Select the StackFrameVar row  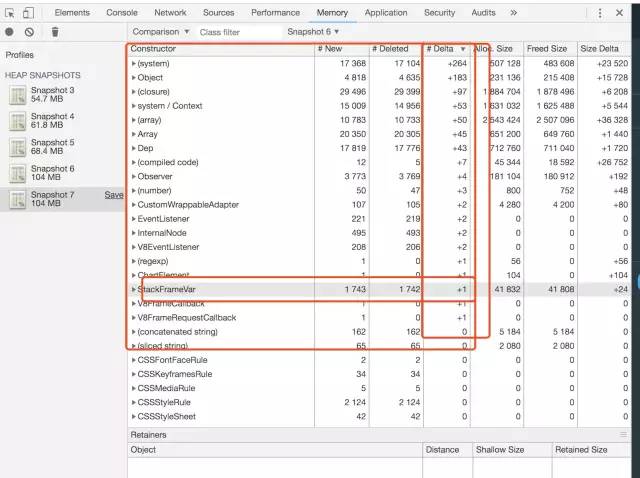379,289
